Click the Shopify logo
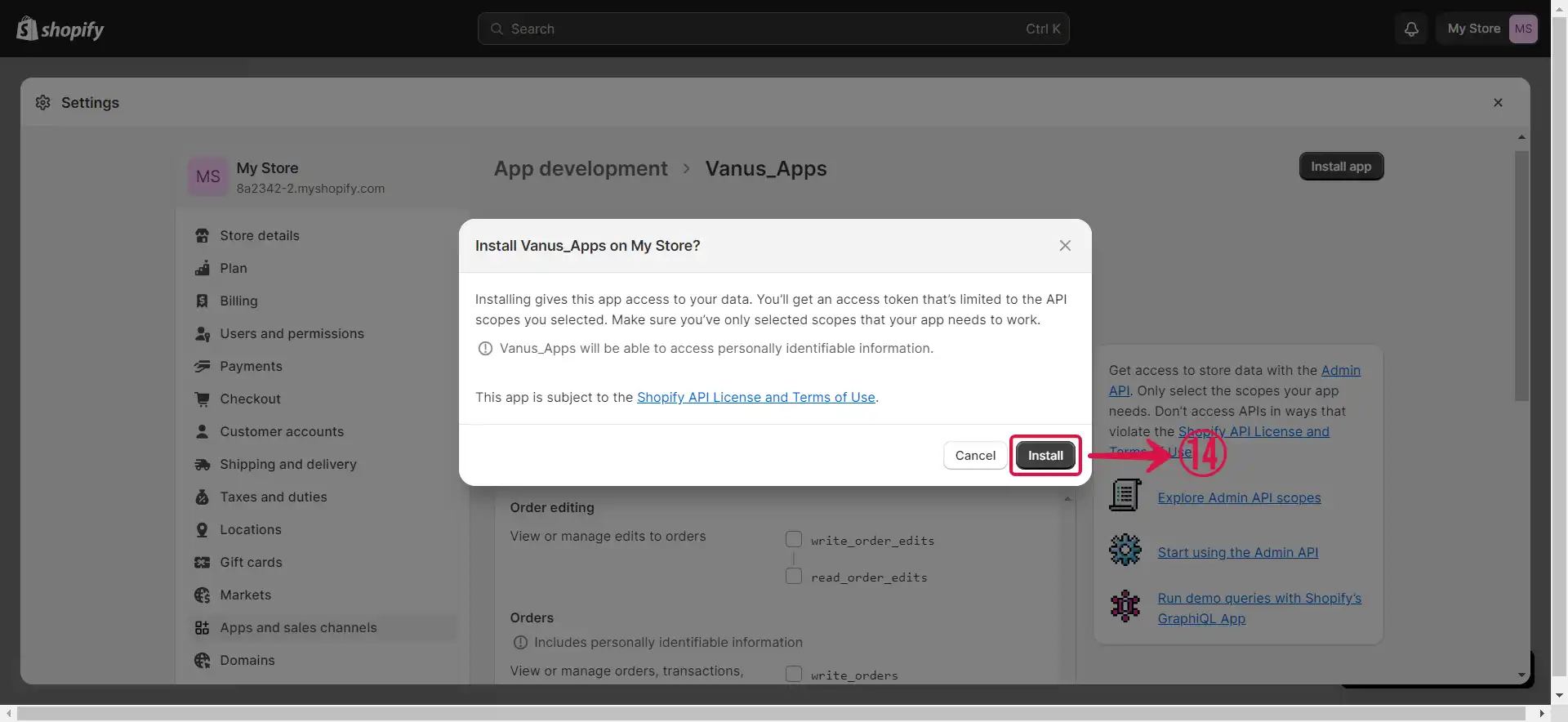 [x=60, y=29]
